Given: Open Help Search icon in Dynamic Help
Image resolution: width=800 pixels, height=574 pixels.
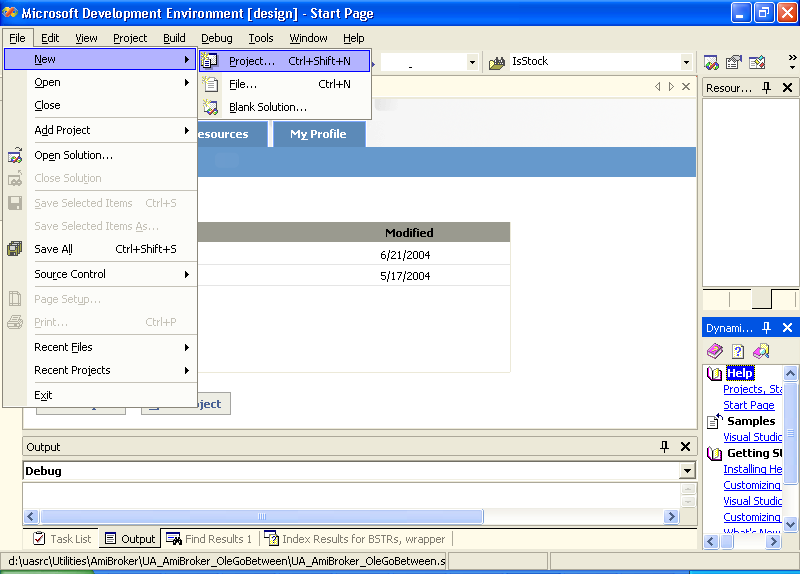Looking at the screenshot, I should click(761, 351).
